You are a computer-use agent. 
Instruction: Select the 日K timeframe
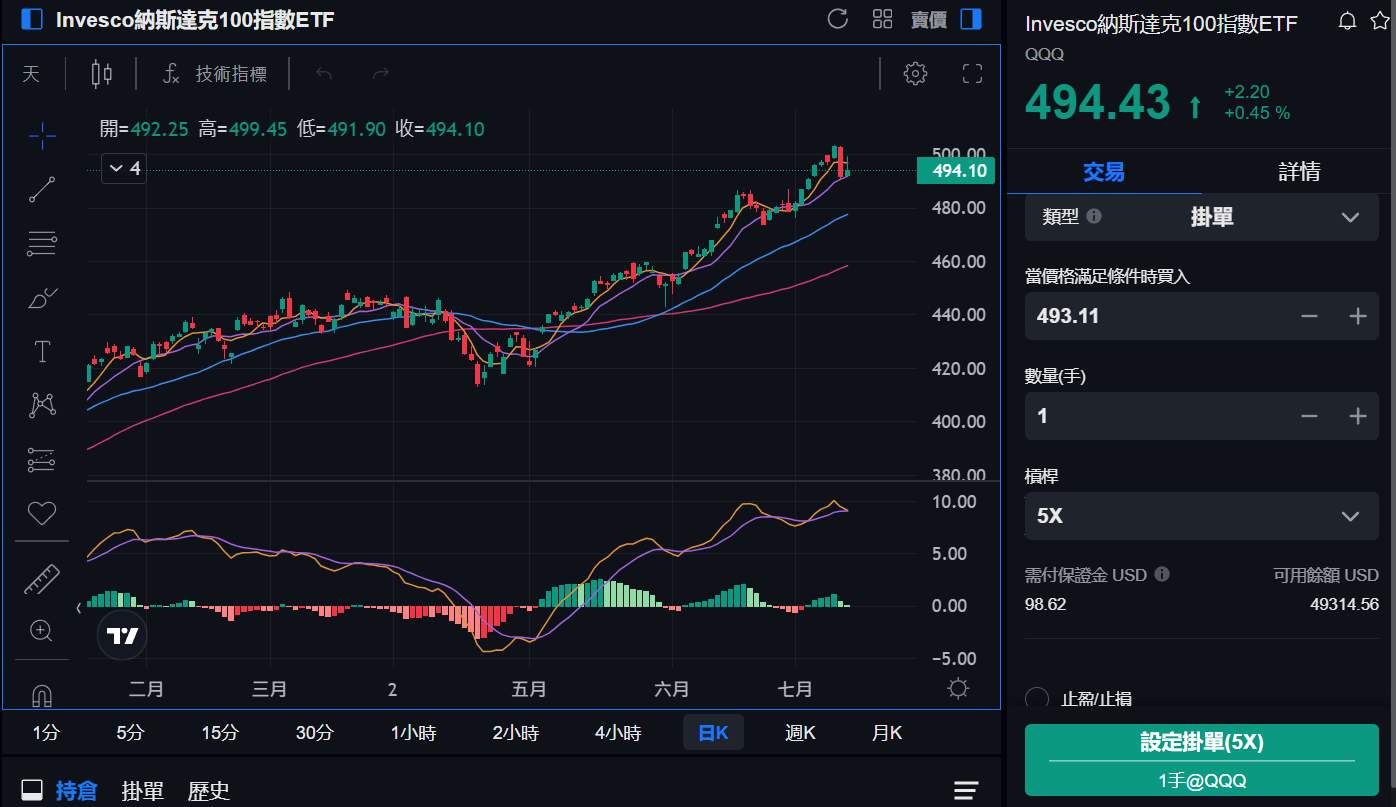click(713, 733)
